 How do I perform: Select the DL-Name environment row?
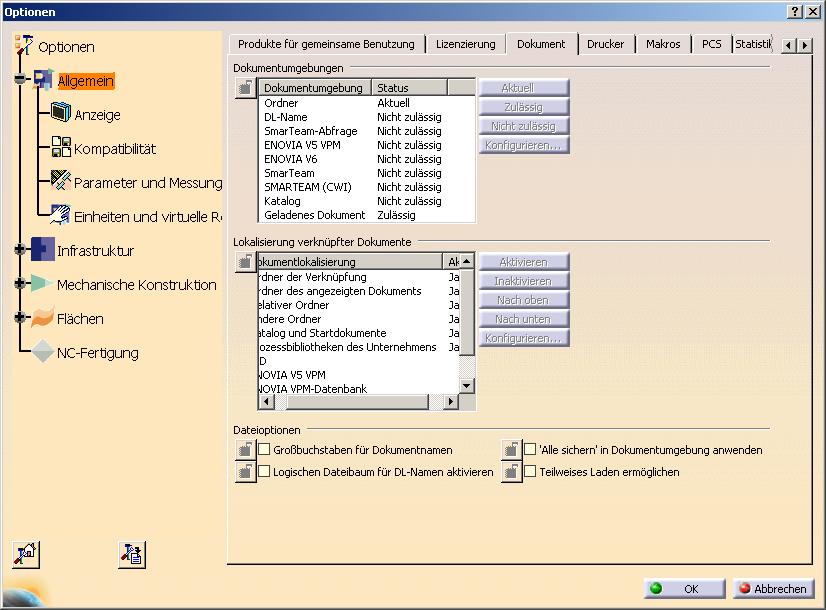pos(367,117)
